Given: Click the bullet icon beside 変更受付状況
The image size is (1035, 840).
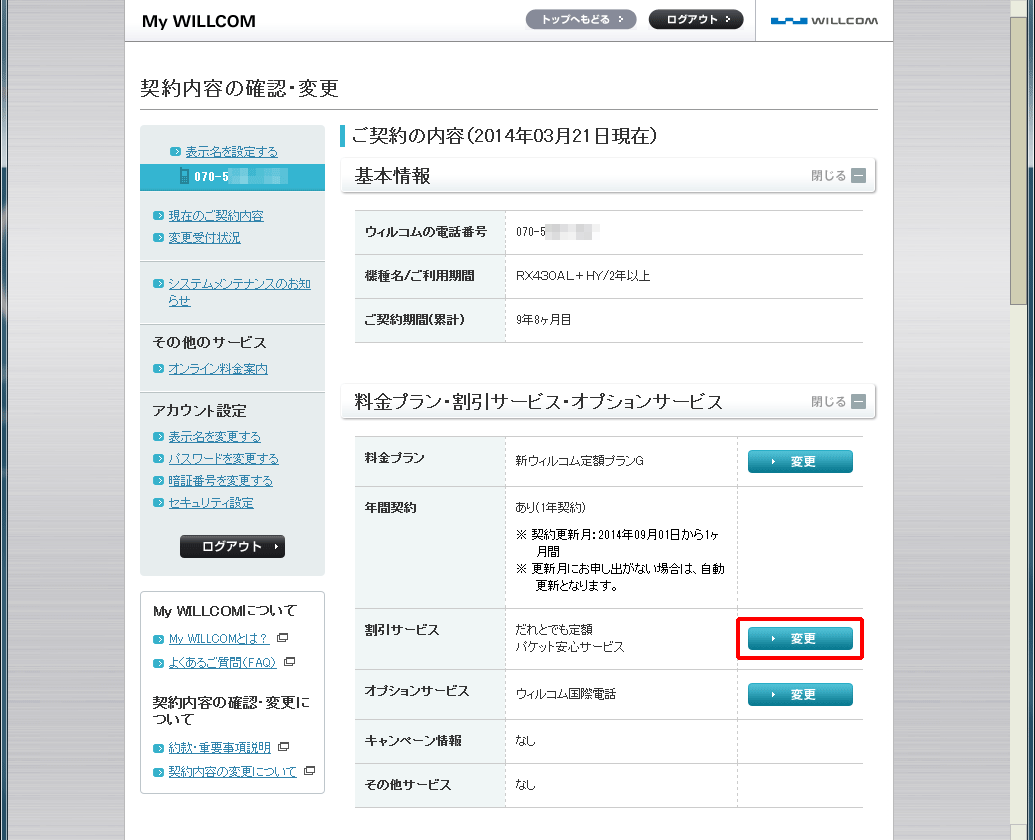Looking at the screenshot, I should pyautogui.click(x=158, y=238).
